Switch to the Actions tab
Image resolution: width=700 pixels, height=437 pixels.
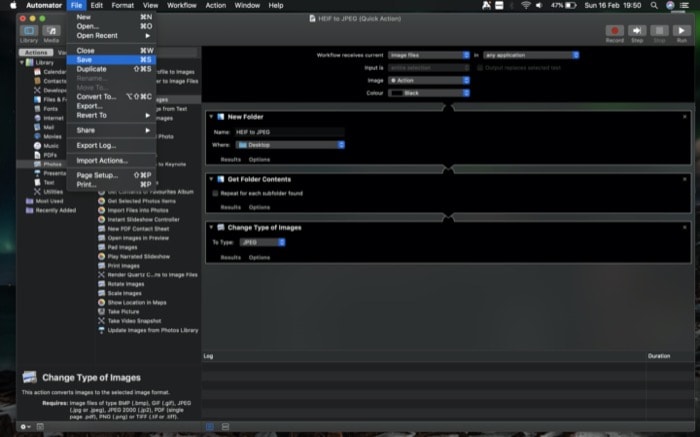[36, 53]
